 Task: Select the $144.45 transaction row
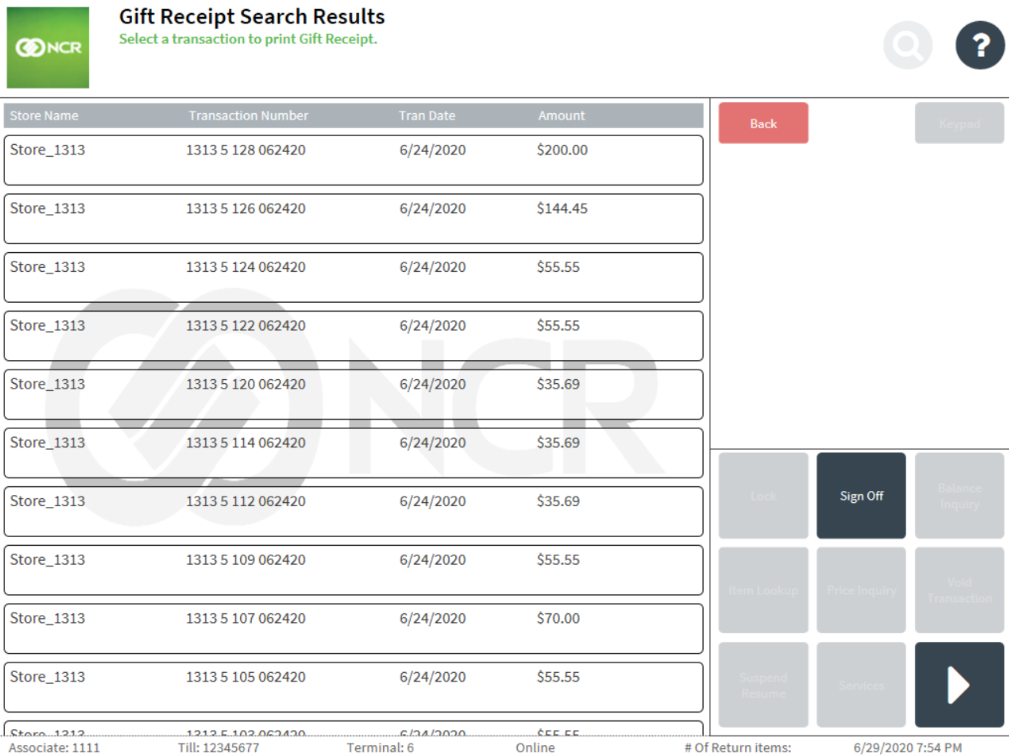pyautogui.click(x=352, y=218)
